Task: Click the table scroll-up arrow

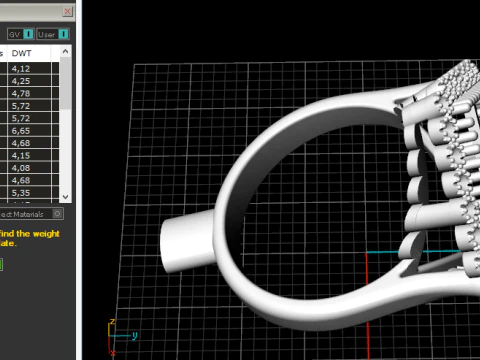Action: pos(65,51)
